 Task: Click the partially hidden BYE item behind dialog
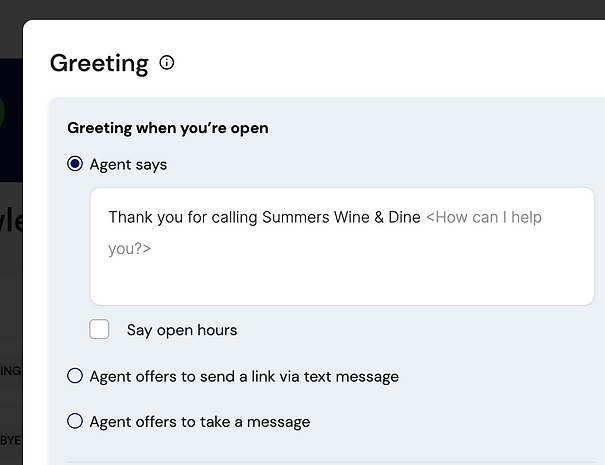[x=10, y=440]
